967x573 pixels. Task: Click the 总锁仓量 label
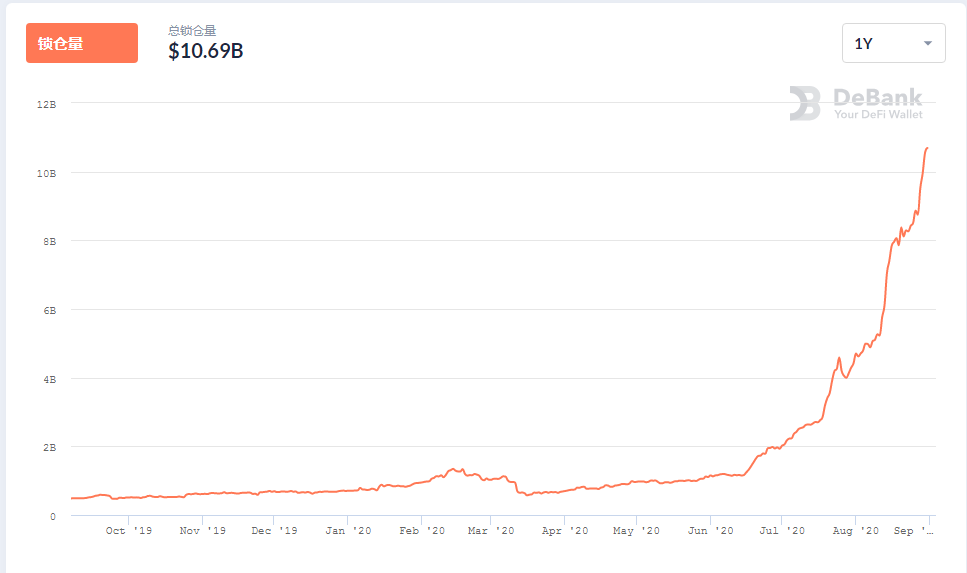click(x=192, y=31)
